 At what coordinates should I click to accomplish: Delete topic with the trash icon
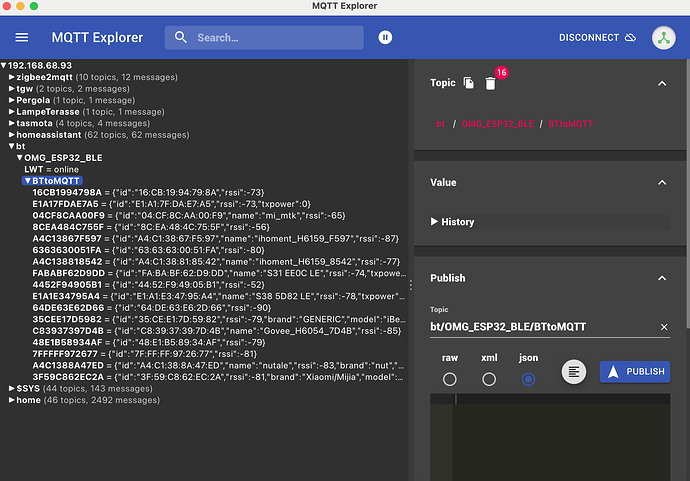[x=490, y=83]
